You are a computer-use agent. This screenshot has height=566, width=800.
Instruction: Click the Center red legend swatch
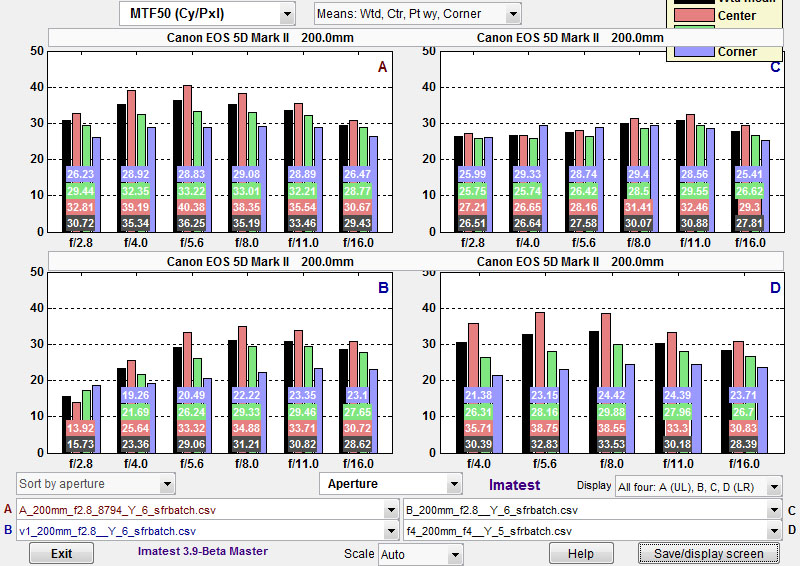(694, 15)
